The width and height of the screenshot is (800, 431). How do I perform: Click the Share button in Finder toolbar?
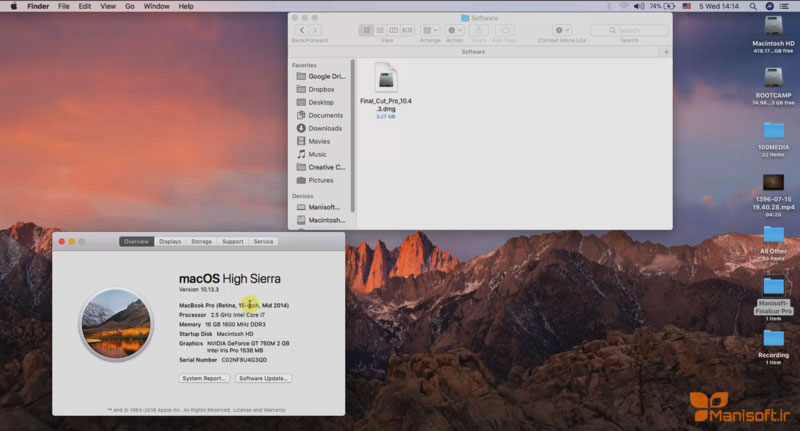point(479,30)
